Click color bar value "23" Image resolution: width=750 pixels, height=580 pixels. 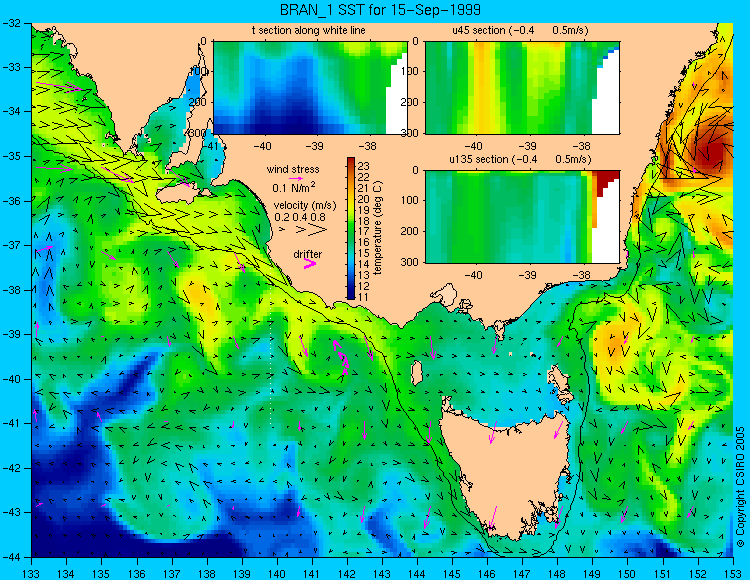coord(364,166)
